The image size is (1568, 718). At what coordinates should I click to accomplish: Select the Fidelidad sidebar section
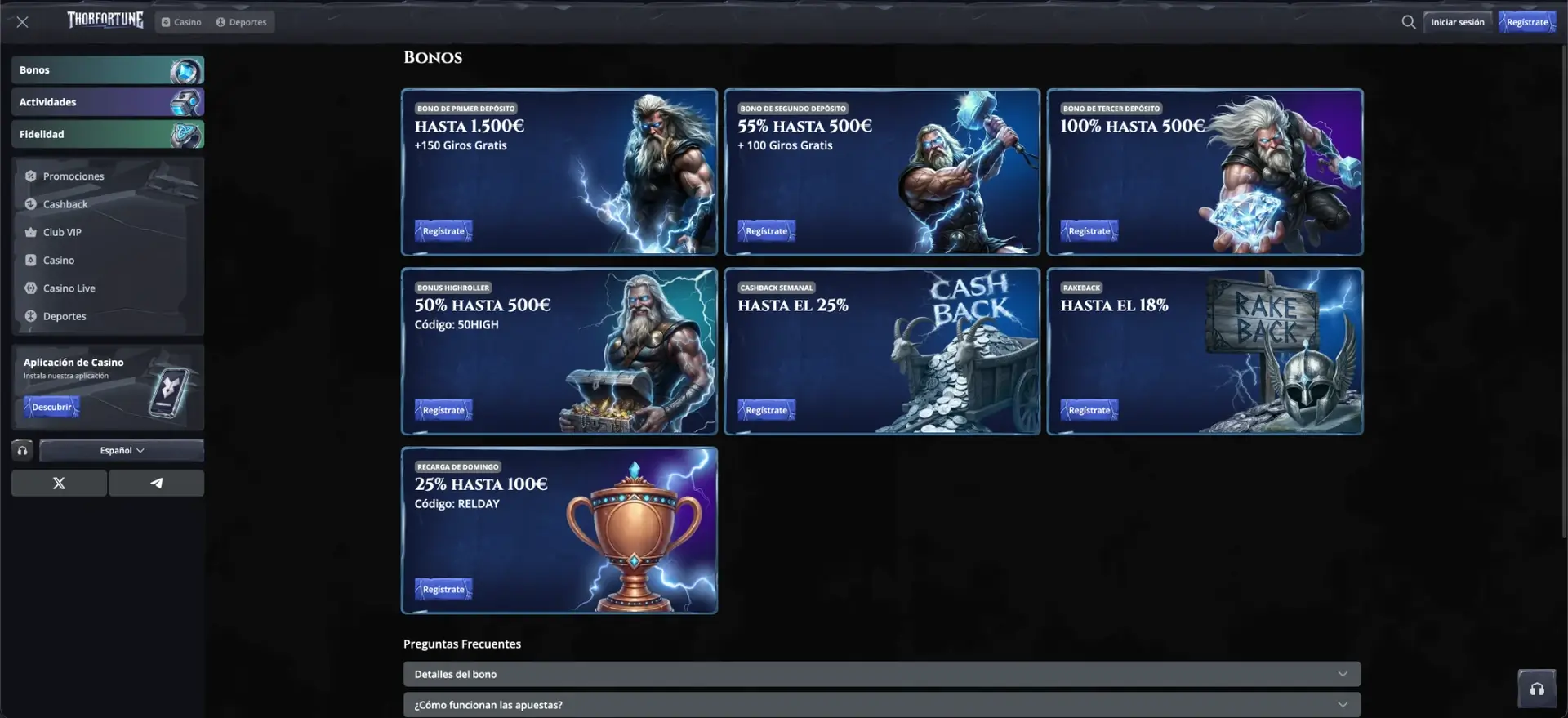[108, 134]
